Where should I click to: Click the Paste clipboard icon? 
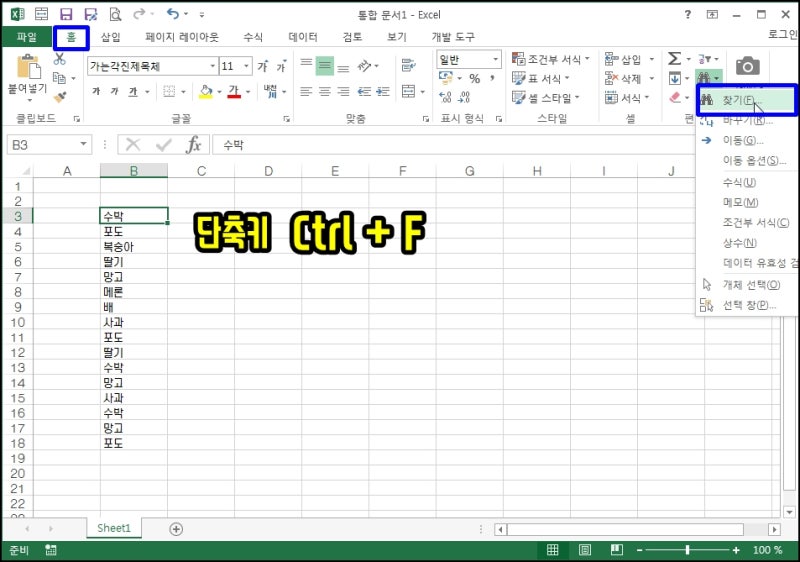[x=28, y=67]
